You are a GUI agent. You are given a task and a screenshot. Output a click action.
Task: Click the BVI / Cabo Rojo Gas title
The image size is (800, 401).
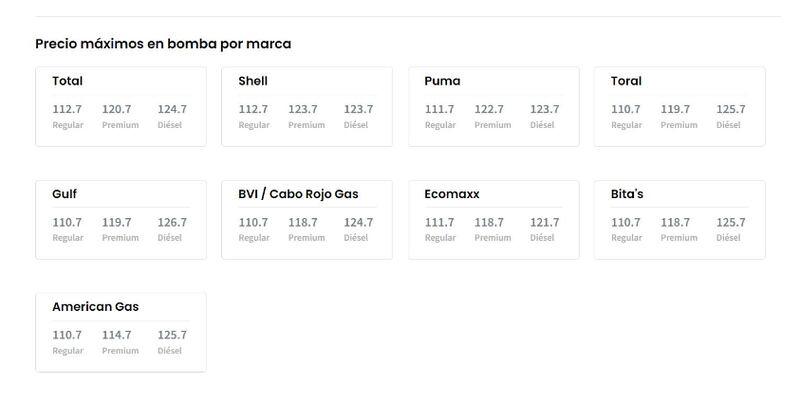tap(298, 194)
